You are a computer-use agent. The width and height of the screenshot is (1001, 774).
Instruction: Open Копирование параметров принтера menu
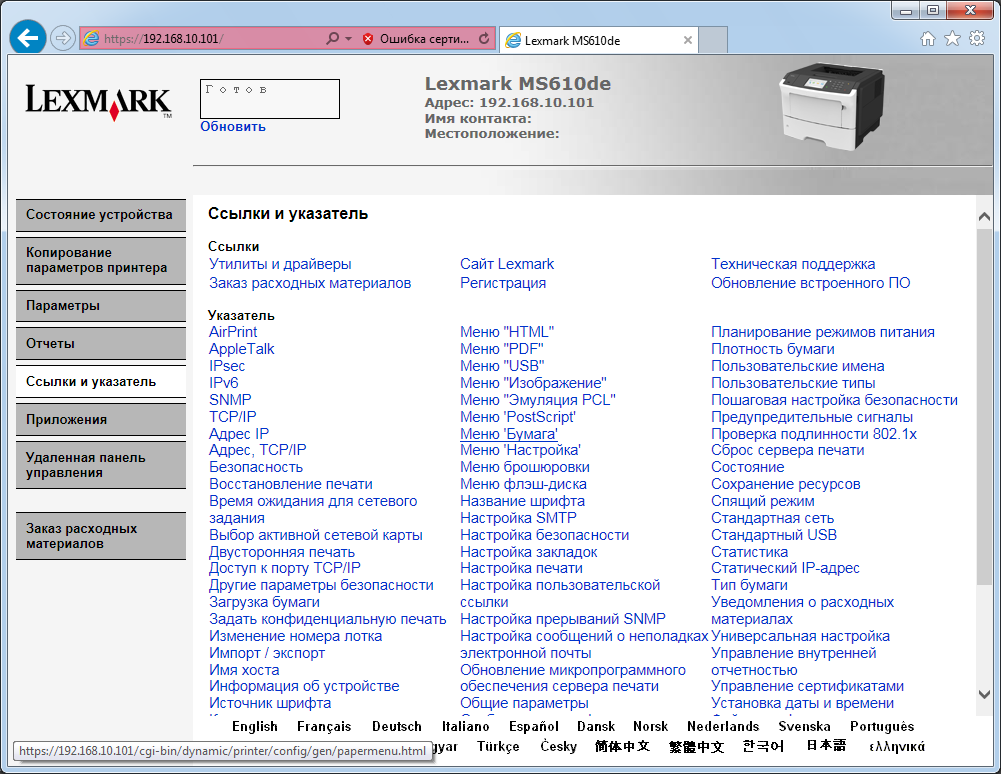(x=101, y=261)
